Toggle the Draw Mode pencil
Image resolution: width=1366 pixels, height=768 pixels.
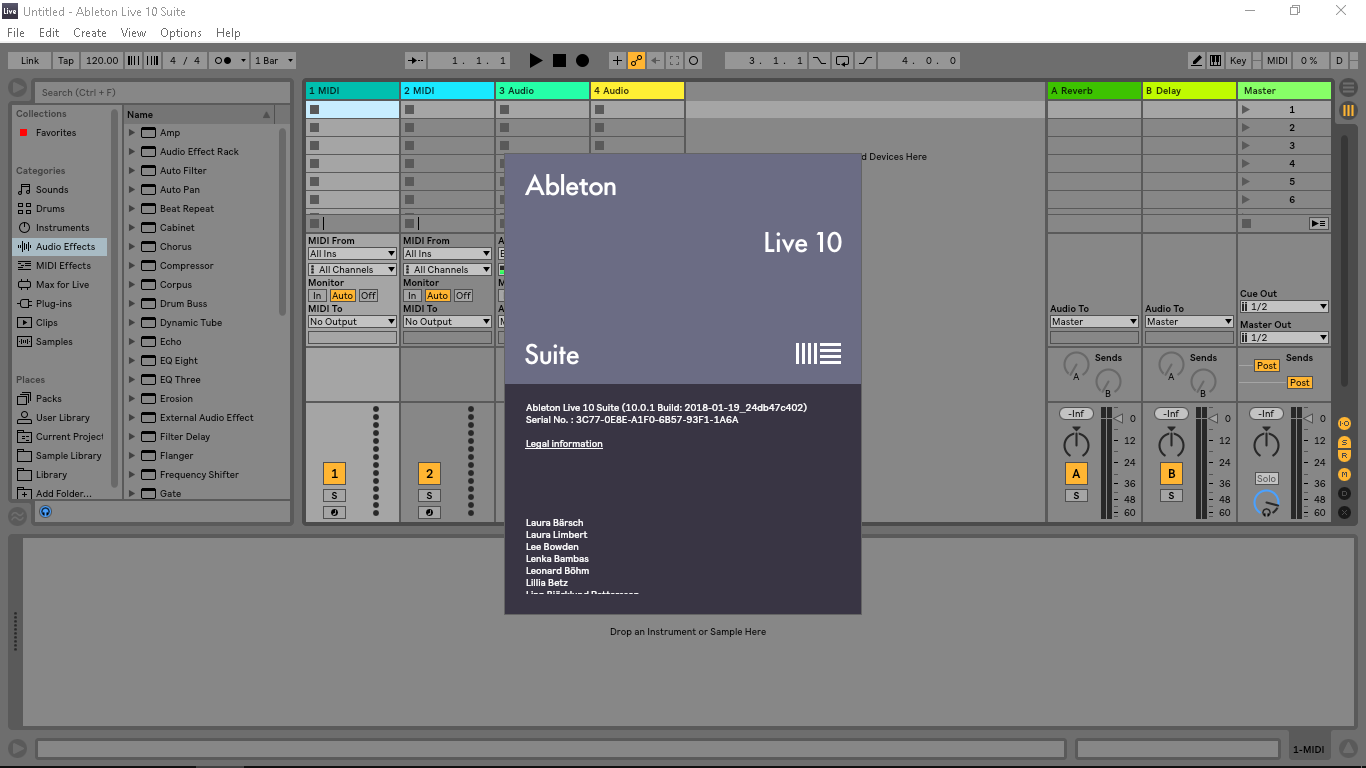1197,61
